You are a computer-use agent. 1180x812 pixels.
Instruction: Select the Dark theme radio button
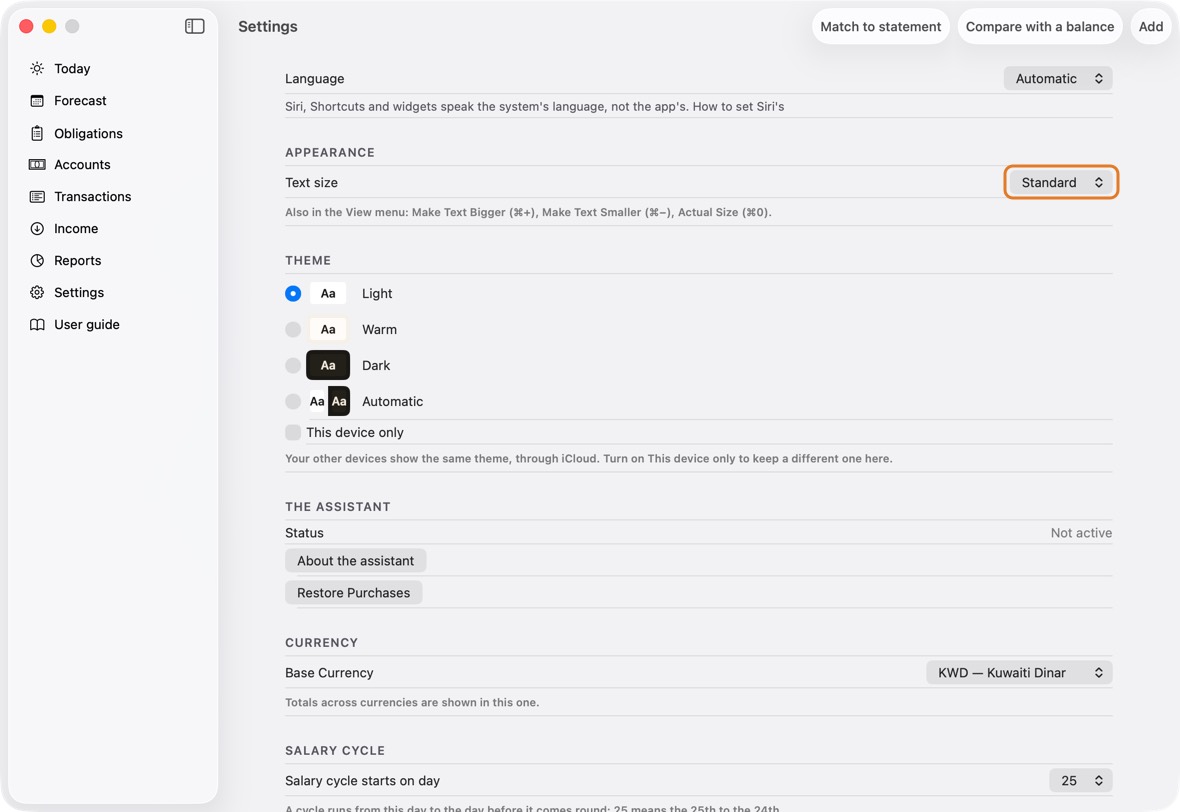point(293,366)
